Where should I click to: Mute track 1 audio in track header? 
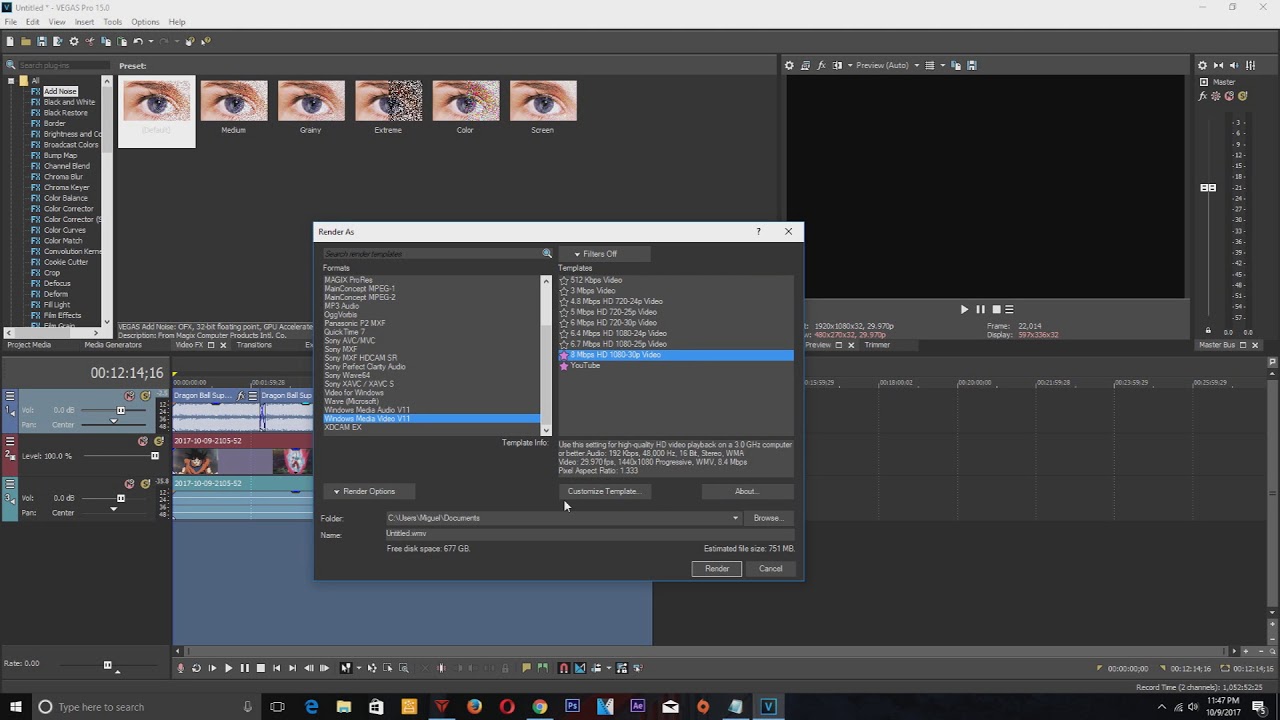(129, 396)
